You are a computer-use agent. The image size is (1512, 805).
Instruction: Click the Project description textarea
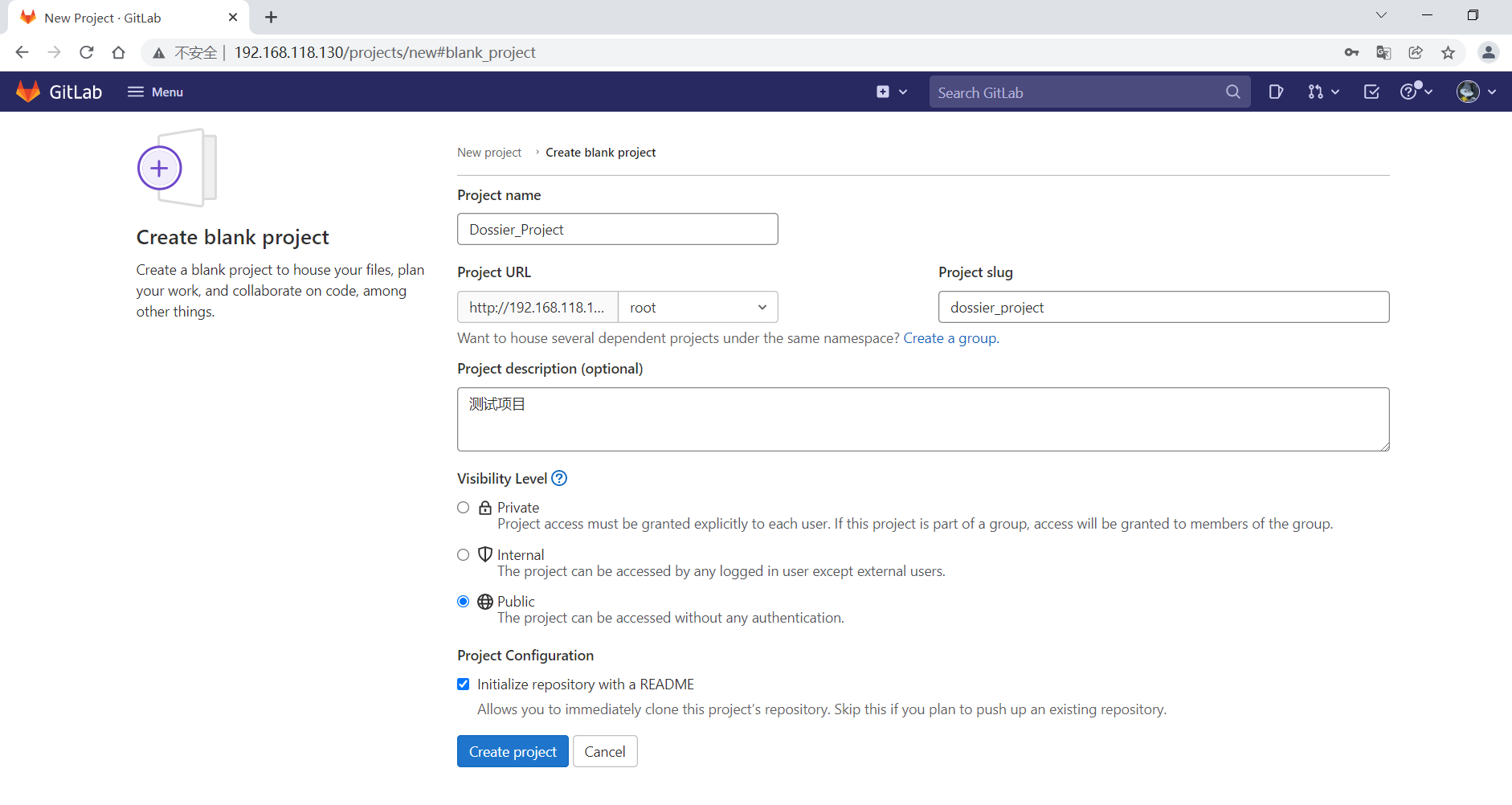(923, 419)
